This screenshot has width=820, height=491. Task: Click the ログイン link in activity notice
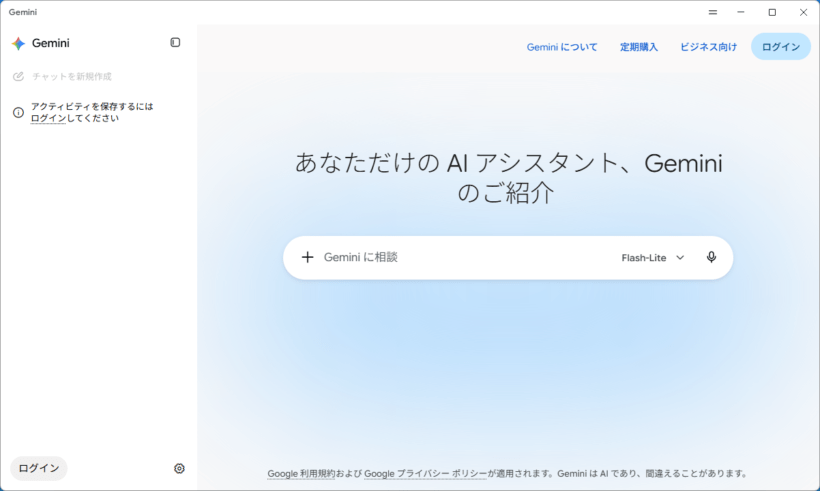tap(48, 118)
